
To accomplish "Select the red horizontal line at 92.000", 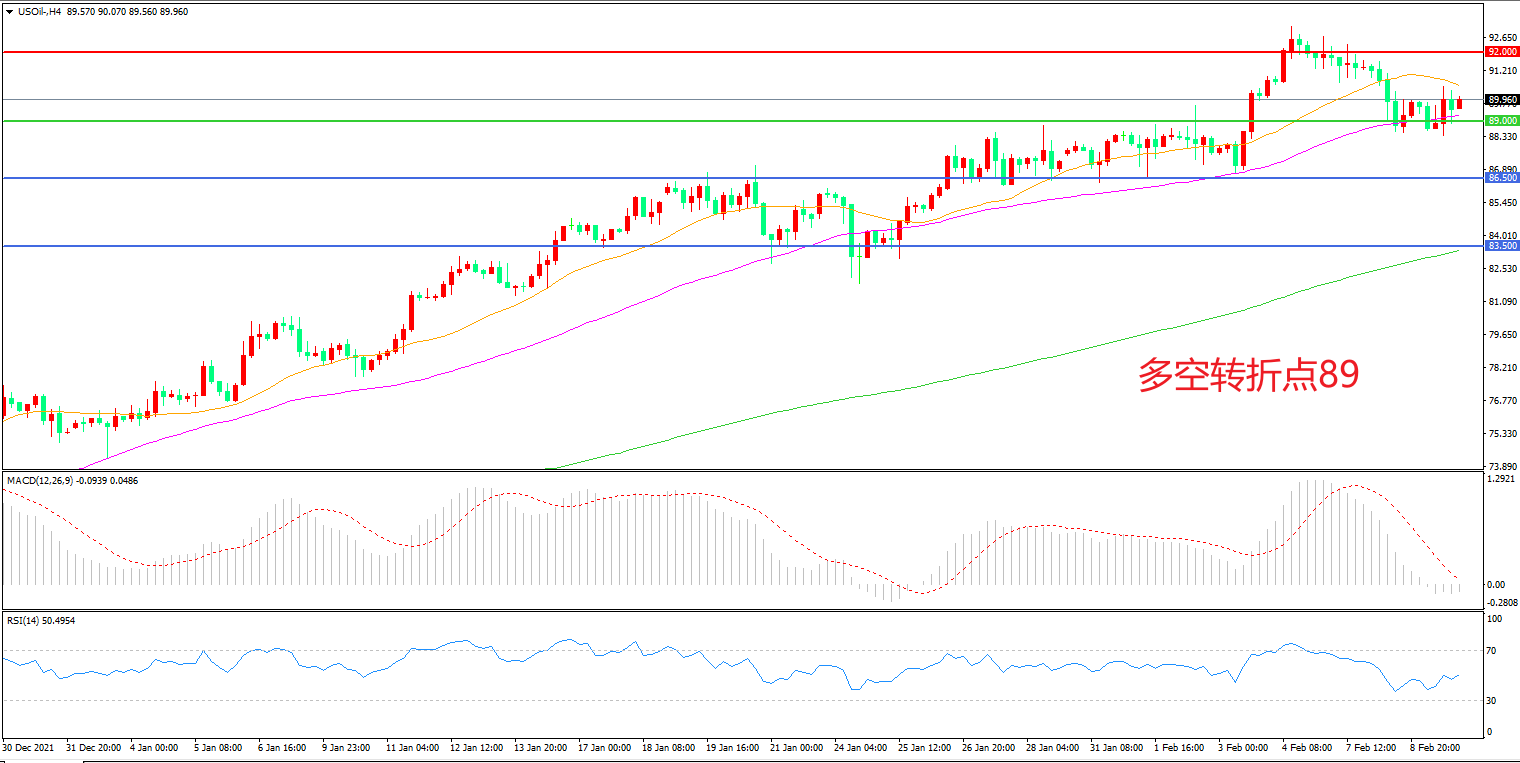I will tap(700, 51).
